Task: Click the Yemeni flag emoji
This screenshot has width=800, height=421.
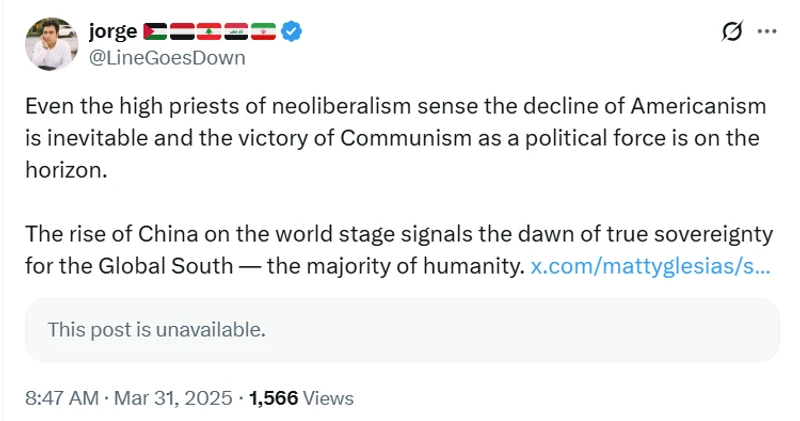Action: point(183,32)
